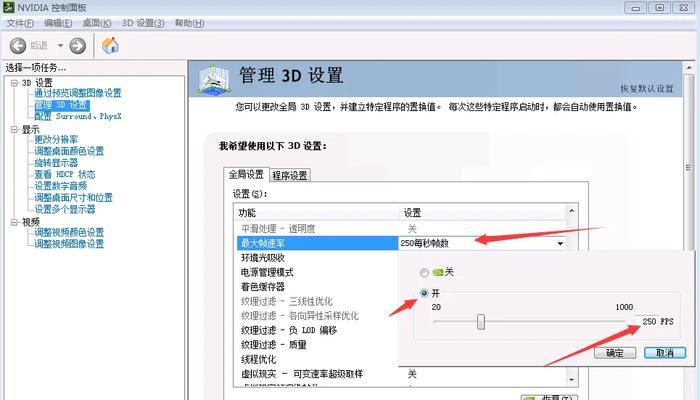Open the 文件(F) menu
Image resolution: width=700 pixels, height=400 pixels.
[x=20, y=23]
